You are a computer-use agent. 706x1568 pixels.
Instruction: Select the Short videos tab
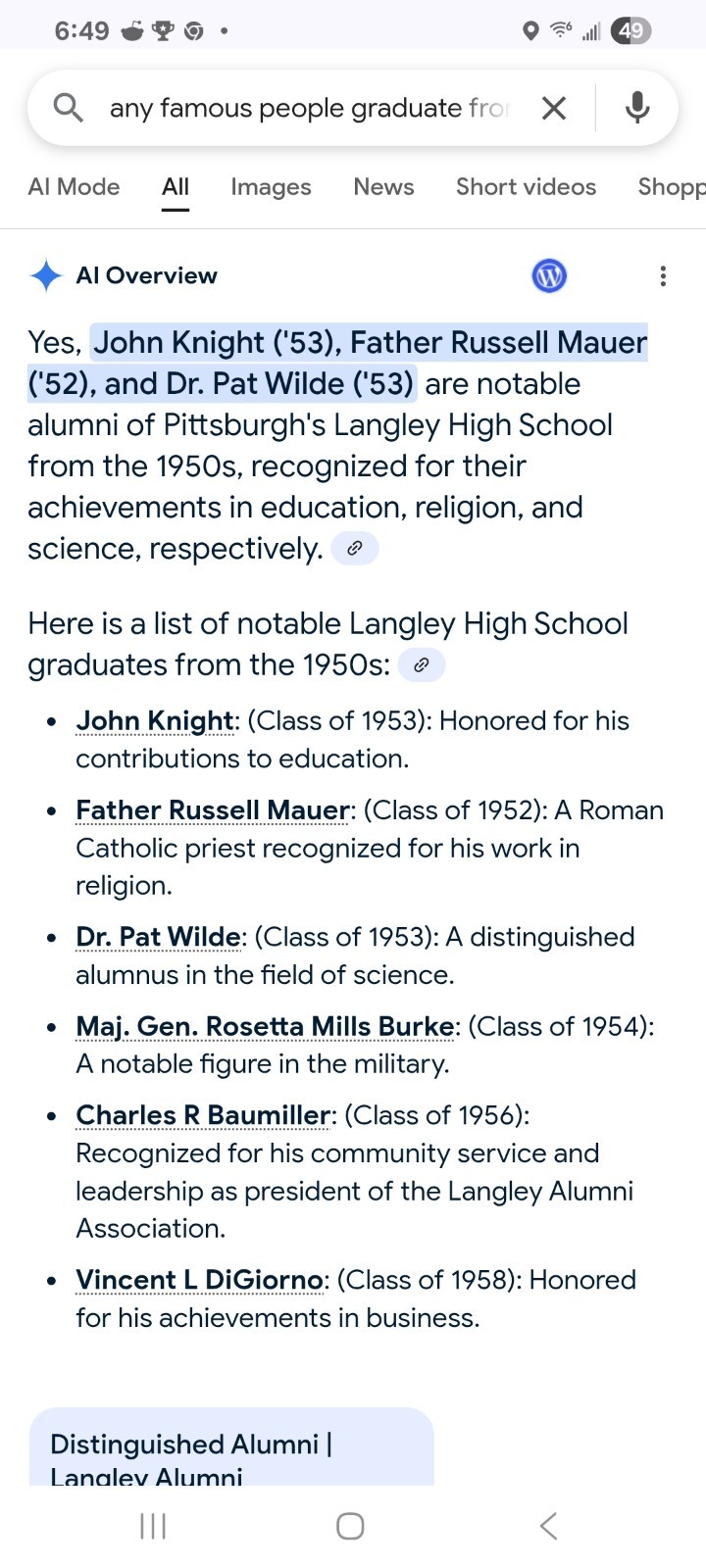click(526, 187)
